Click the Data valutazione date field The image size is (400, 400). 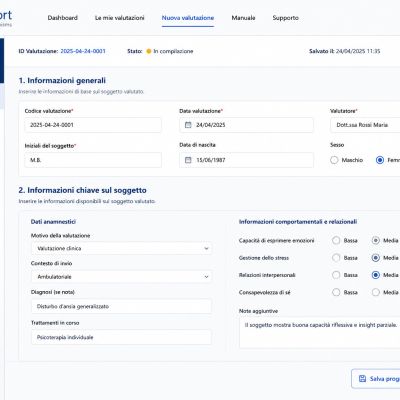pos(246,125)
